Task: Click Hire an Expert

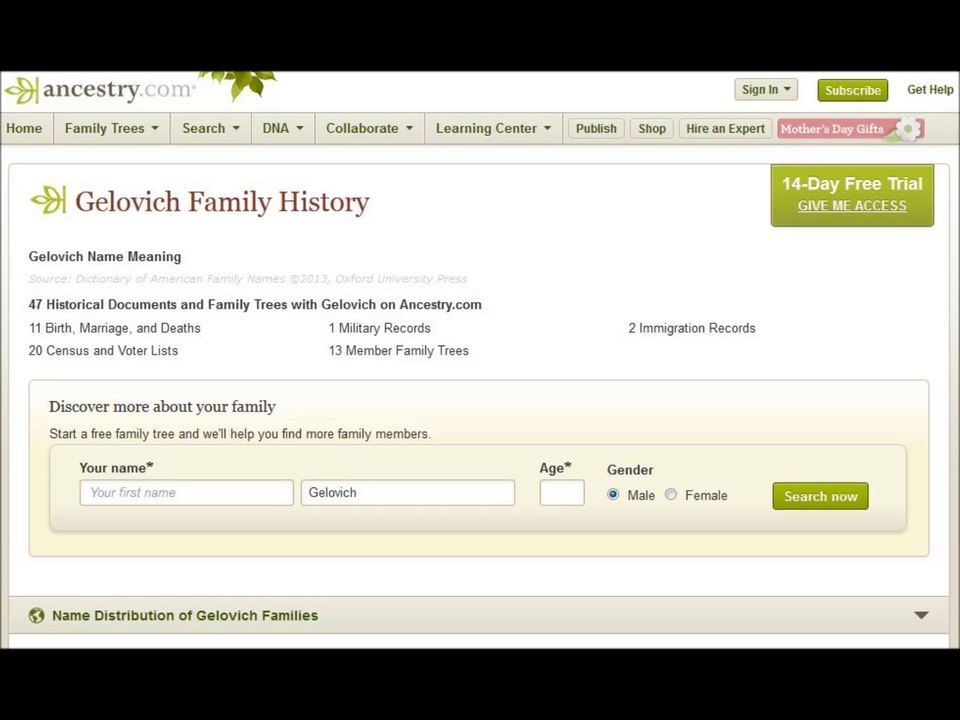Action: point(725,129)
